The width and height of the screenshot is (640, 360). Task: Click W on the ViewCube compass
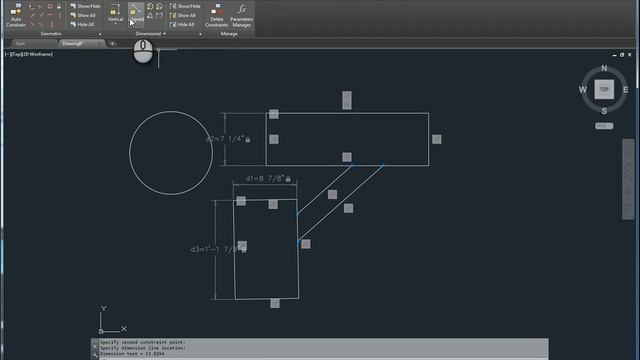coord(582,89)
